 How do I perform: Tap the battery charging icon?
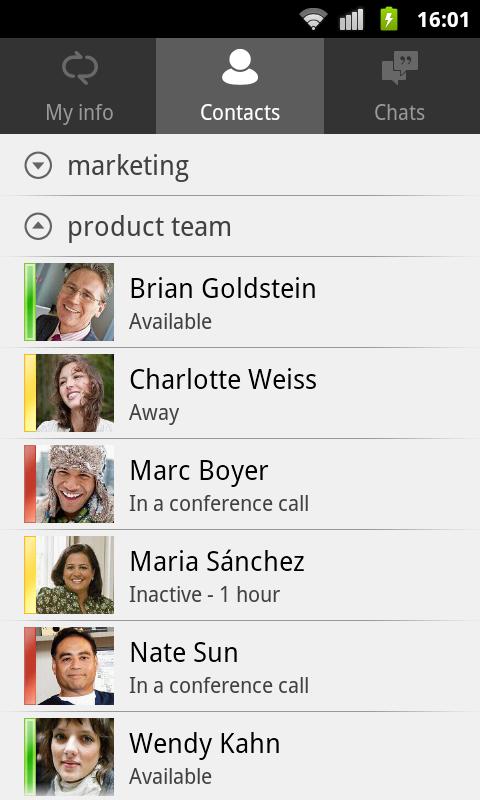pyautogui.click(x=389, y=19)
